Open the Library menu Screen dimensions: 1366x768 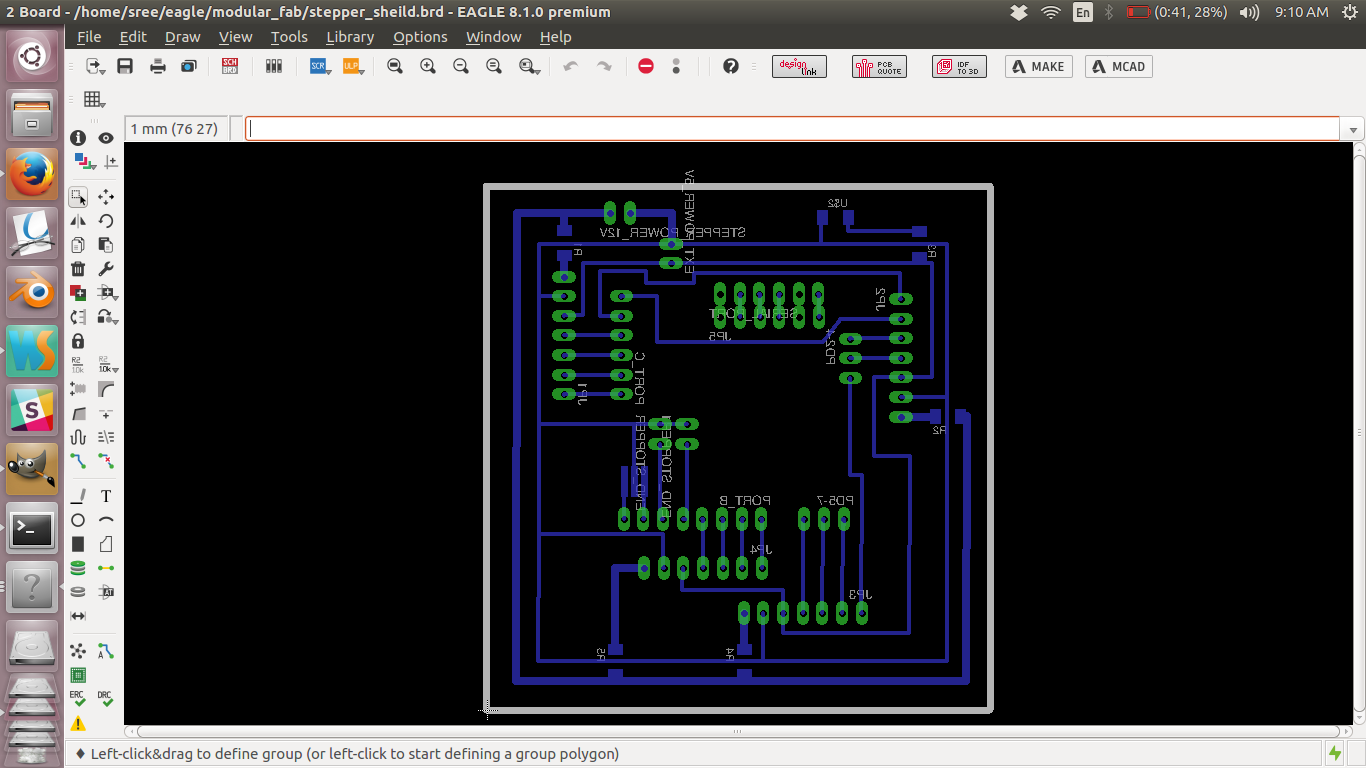[x=350, y=37]
